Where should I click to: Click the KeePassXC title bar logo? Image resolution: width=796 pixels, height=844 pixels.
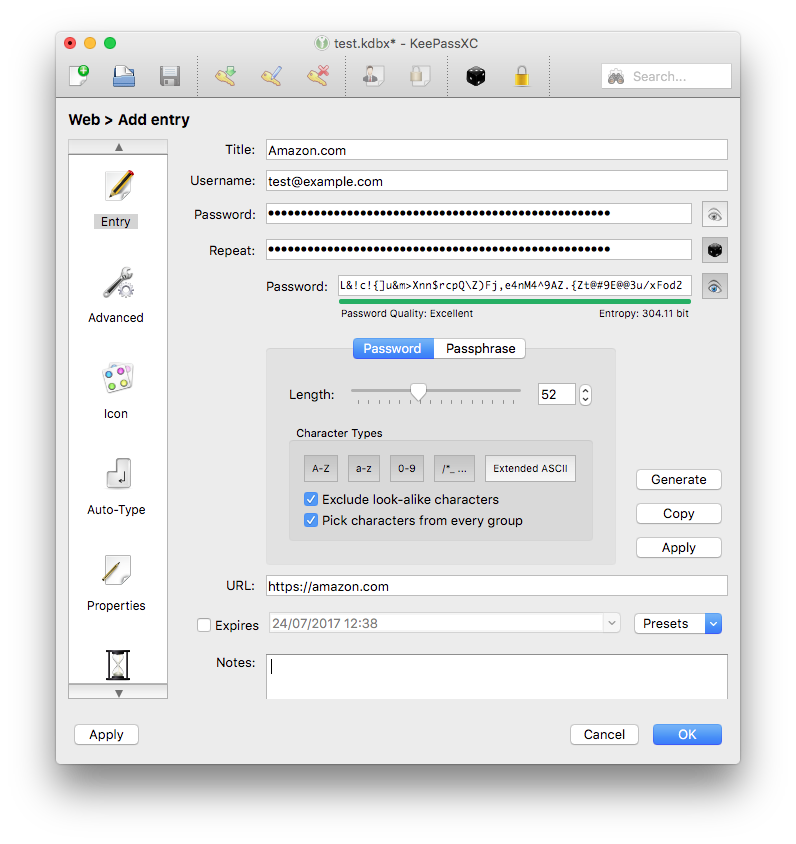(322, 43)
